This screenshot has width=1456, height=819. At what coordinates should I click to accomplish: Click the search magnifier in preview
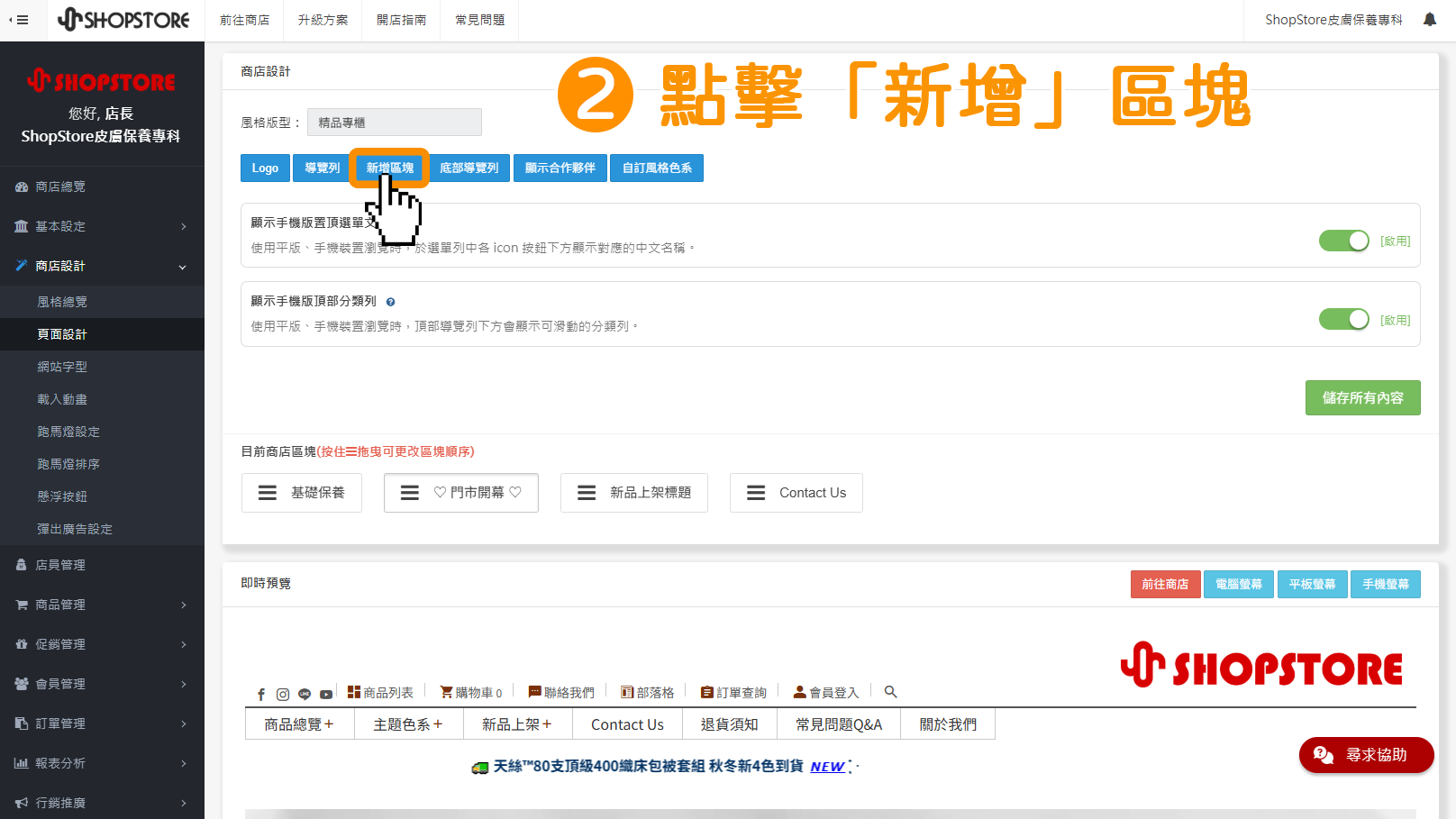(x=890, y=692)
